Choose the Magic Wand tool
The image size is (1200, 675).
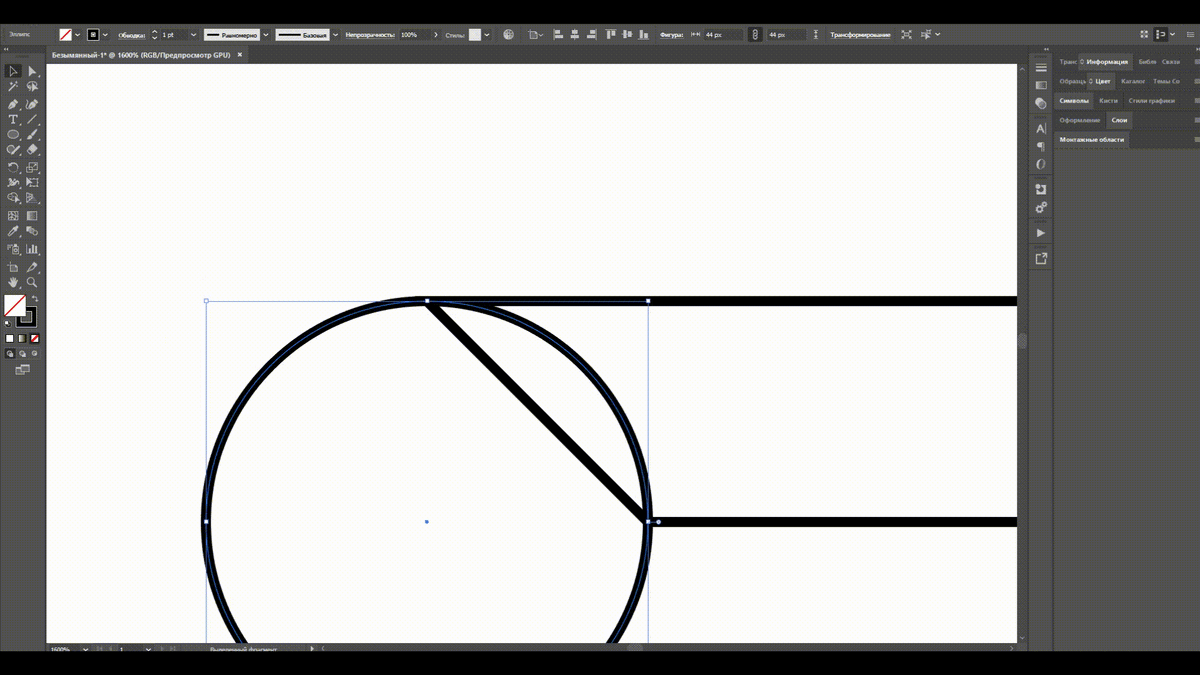tap(13, 87)
